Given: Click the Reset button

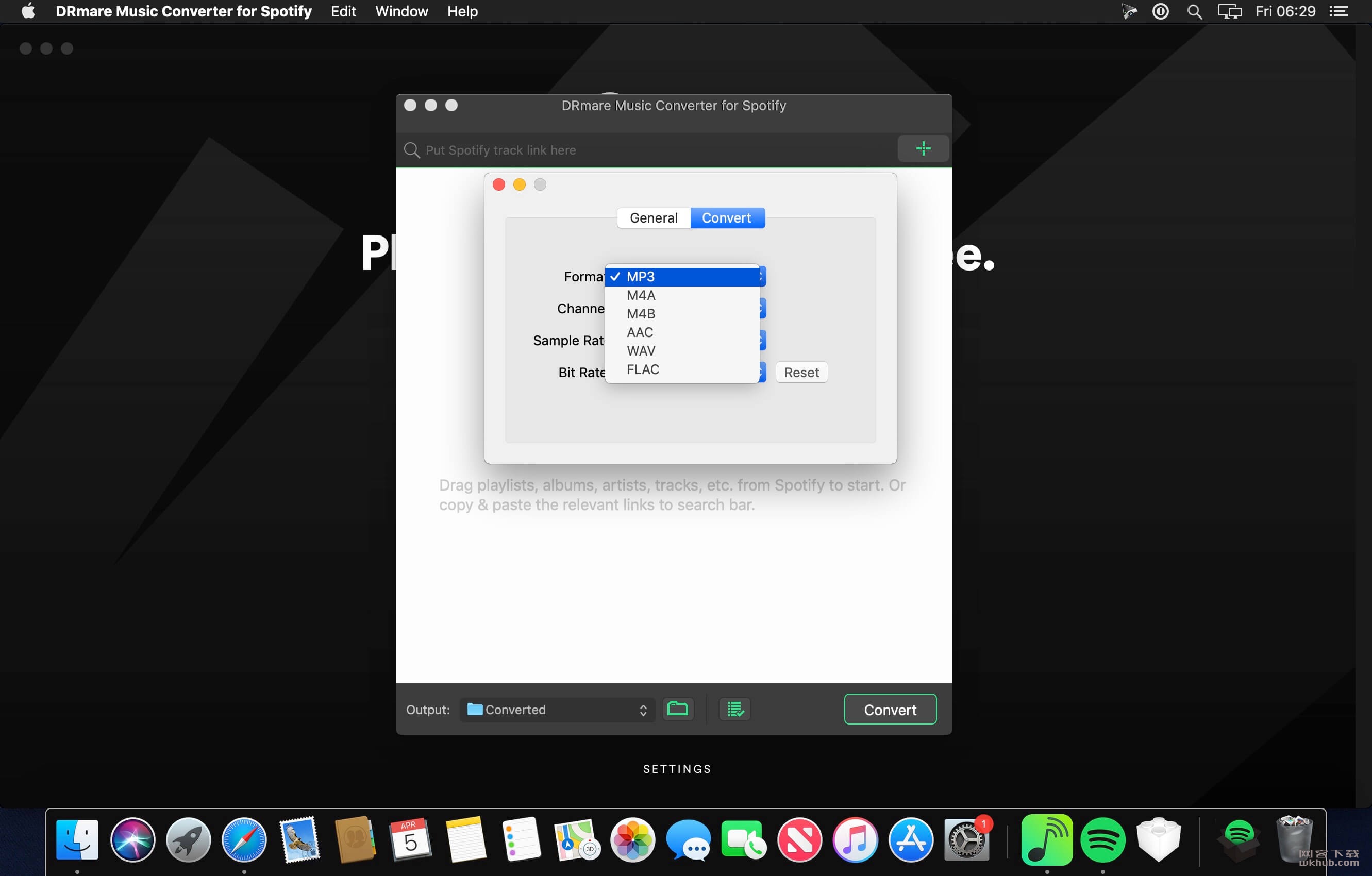Looking at the screenshot, I should 801,373.
